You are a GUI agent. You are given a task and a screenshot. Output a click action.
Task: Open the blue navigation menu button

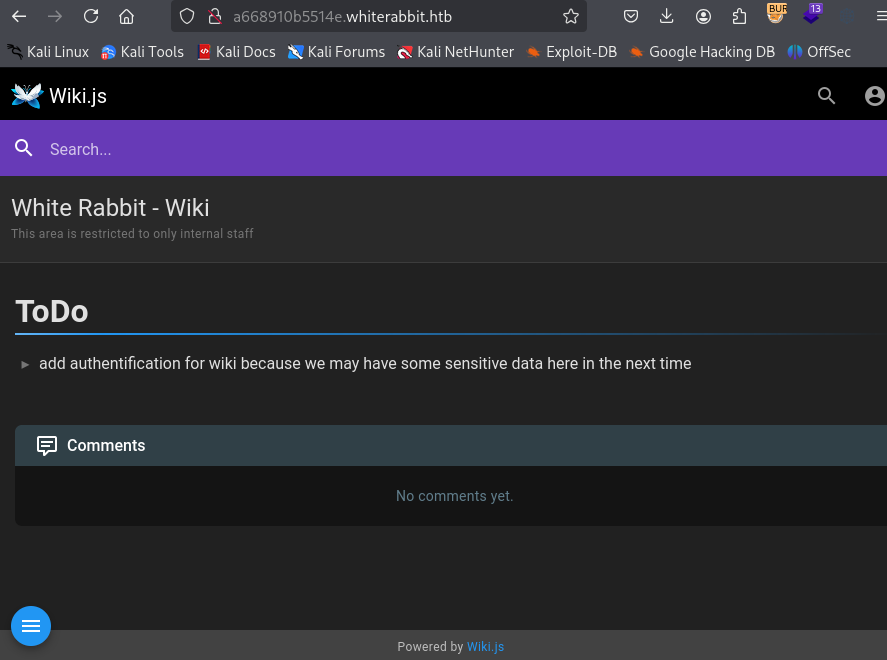click(x=31, y=626)
